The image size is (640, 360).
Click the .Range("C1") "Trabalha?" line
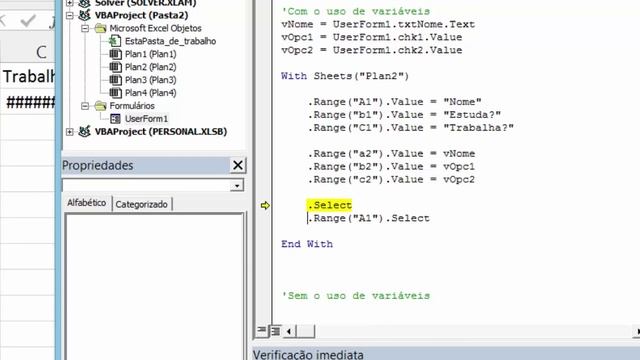point(411,128)
